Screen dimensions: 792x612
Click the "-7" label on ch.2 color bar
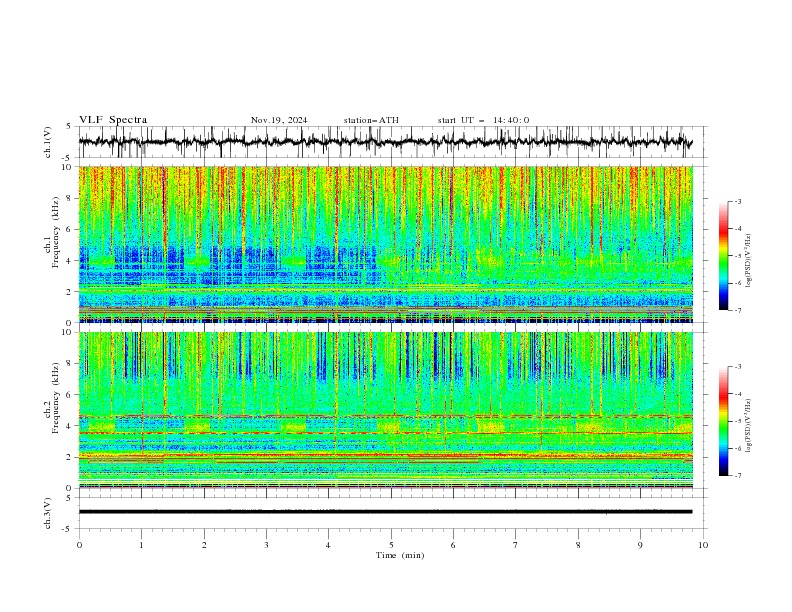pyautogui.click(x=738, y=475)
